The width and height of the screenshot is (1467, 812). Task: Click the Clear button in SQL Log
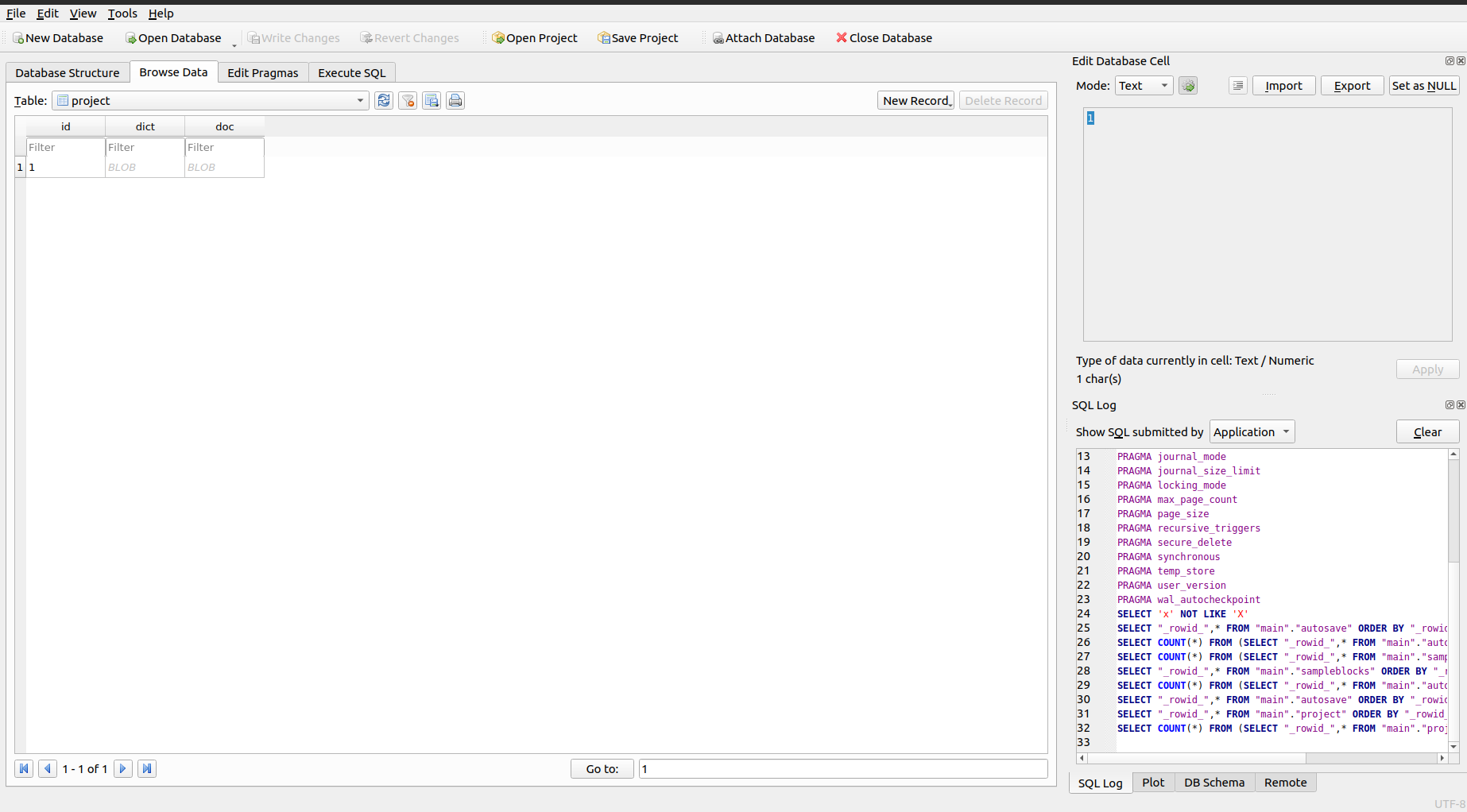(1428, 432)
